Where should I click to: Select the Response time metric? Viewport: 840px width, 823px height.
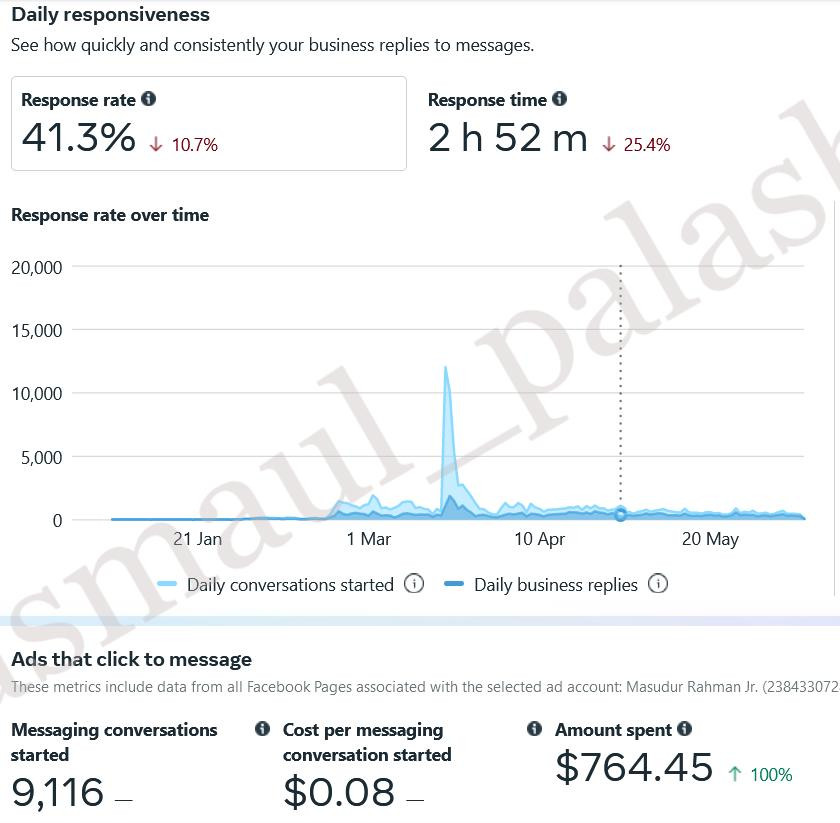coord(549,123)
